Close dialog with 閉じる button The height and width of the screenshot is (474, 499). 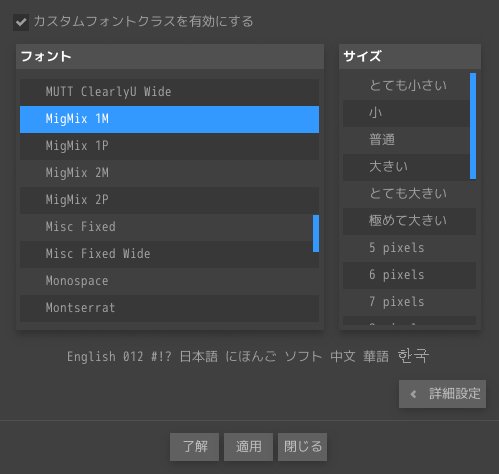point(302,447)
